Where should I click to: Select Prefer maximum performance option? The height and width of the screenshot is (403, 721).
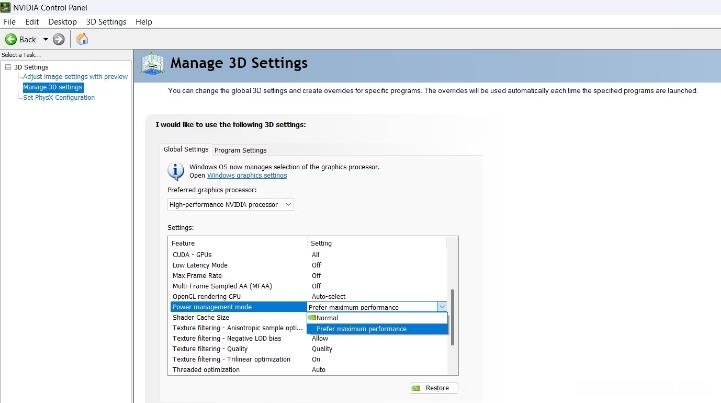pyautogui.click(x=361, y=329)
